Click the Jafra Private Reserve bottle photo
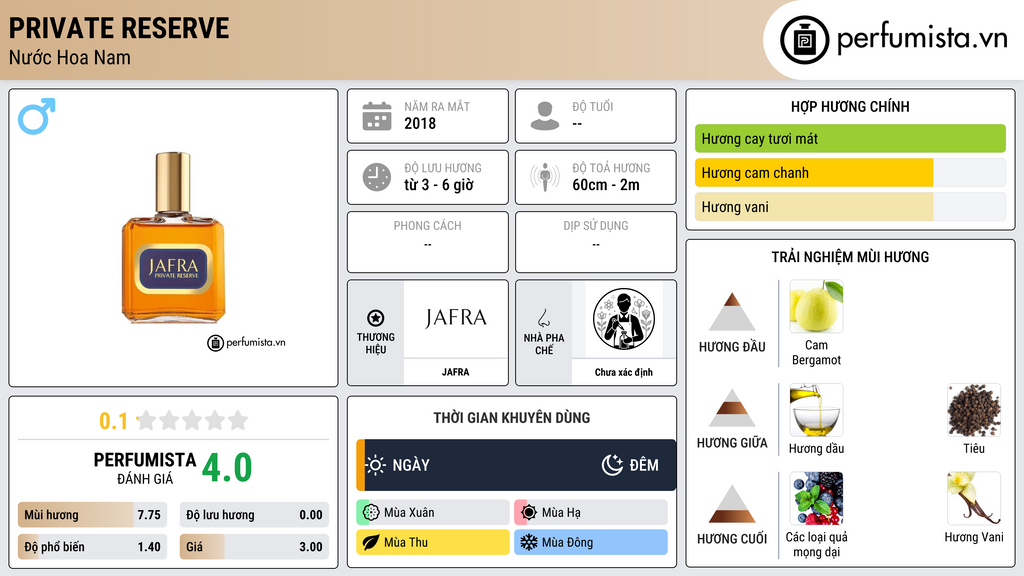The width and height of the screenshot is (1024, 576). [173, 238]
